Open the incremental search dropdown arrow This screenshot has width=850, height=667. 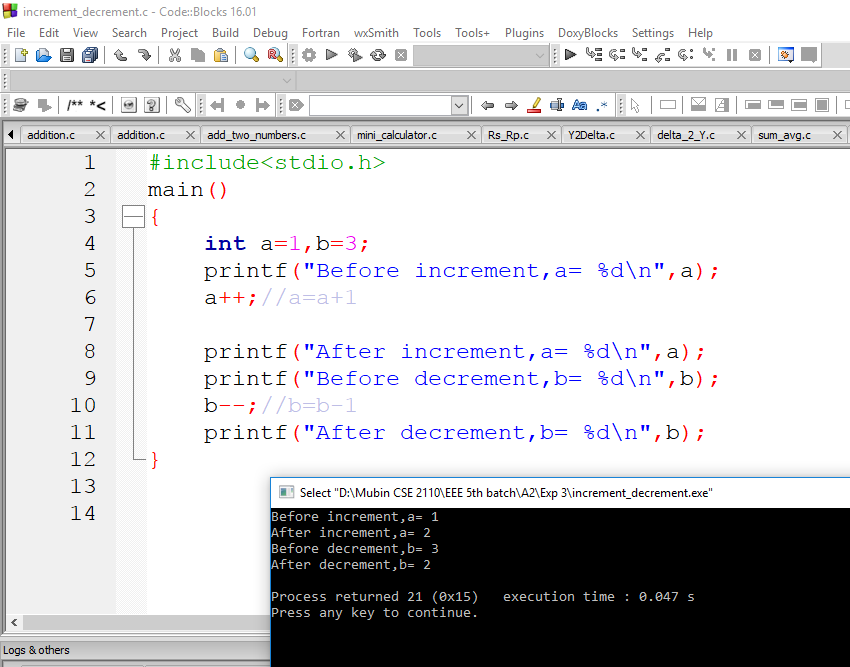tap(458, 105)
